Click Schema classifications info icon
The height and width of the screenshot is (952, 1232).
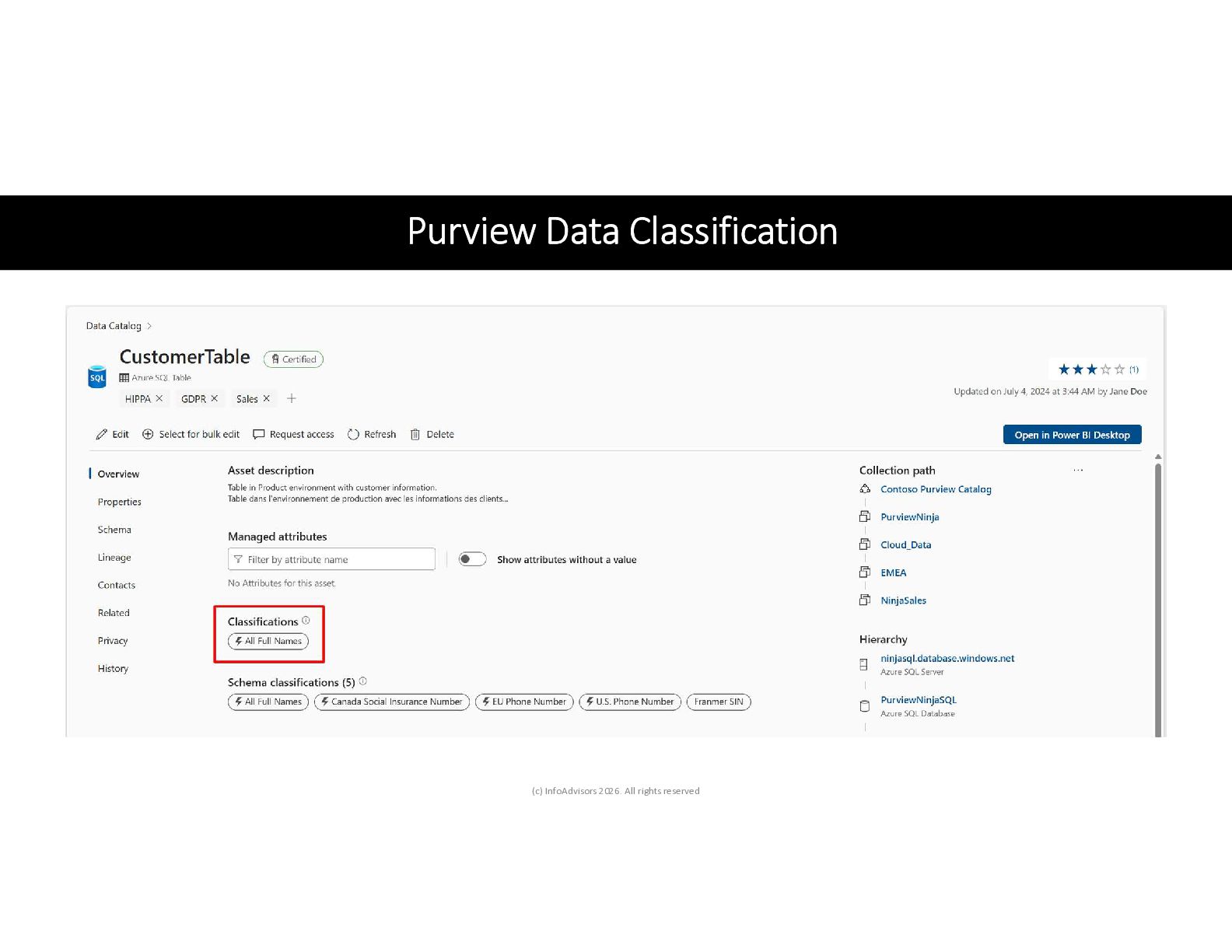[363, 681]
